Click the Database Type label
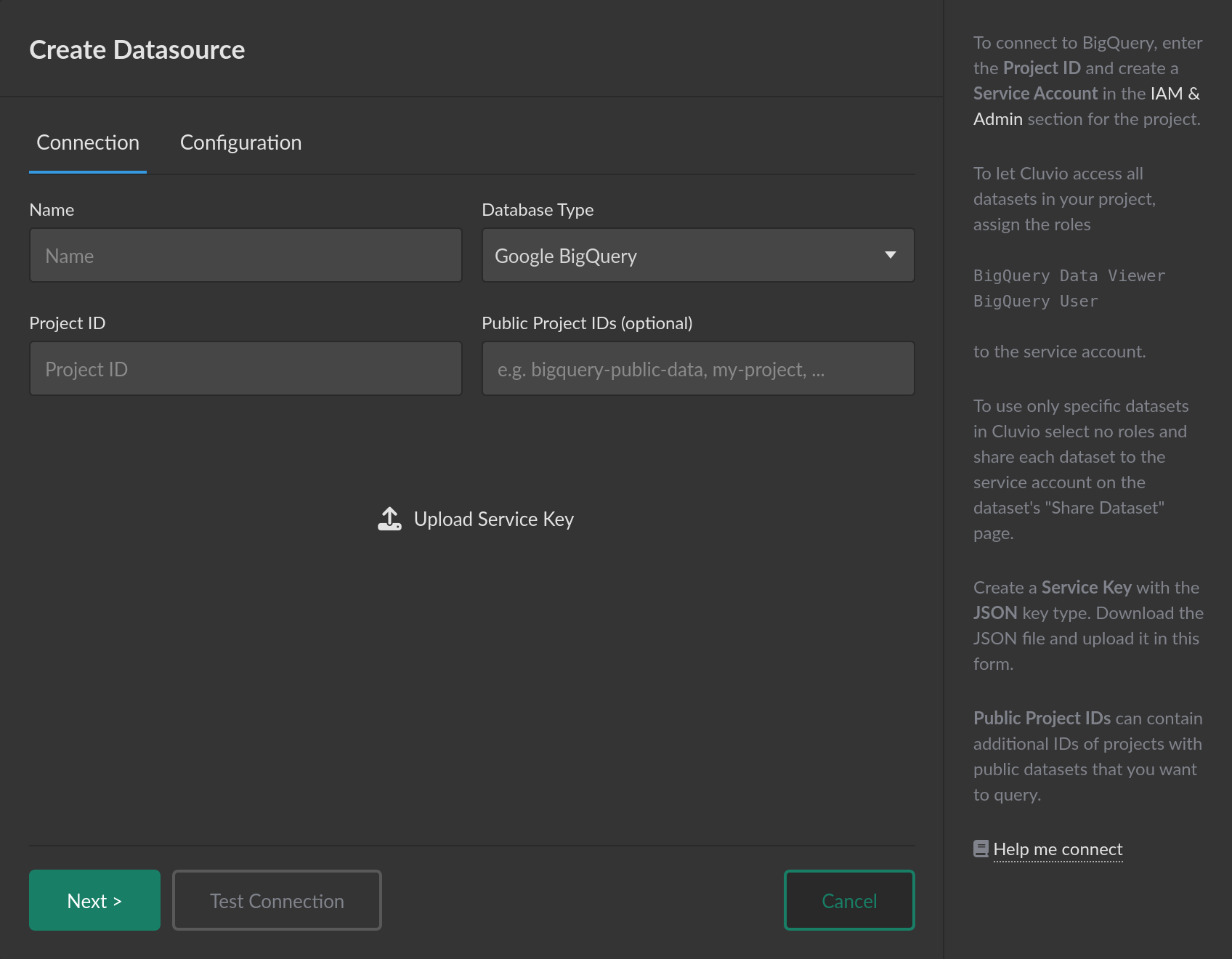1232x959 pixels. pyautogui.click(x=538, y=210)
